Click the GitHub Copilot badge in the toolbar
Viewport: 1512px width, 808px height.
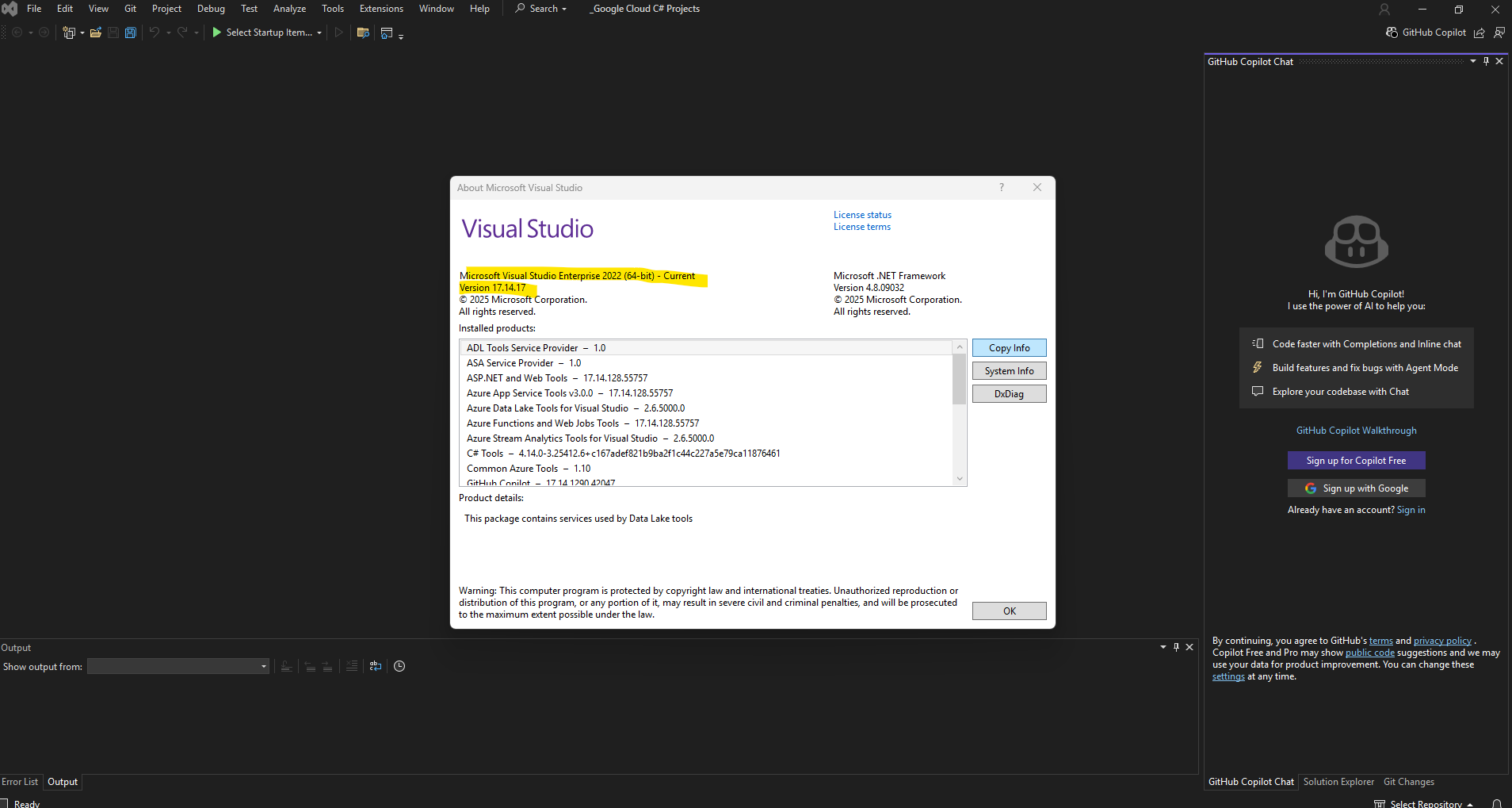pyautogui.click(x=1426, y=33)
